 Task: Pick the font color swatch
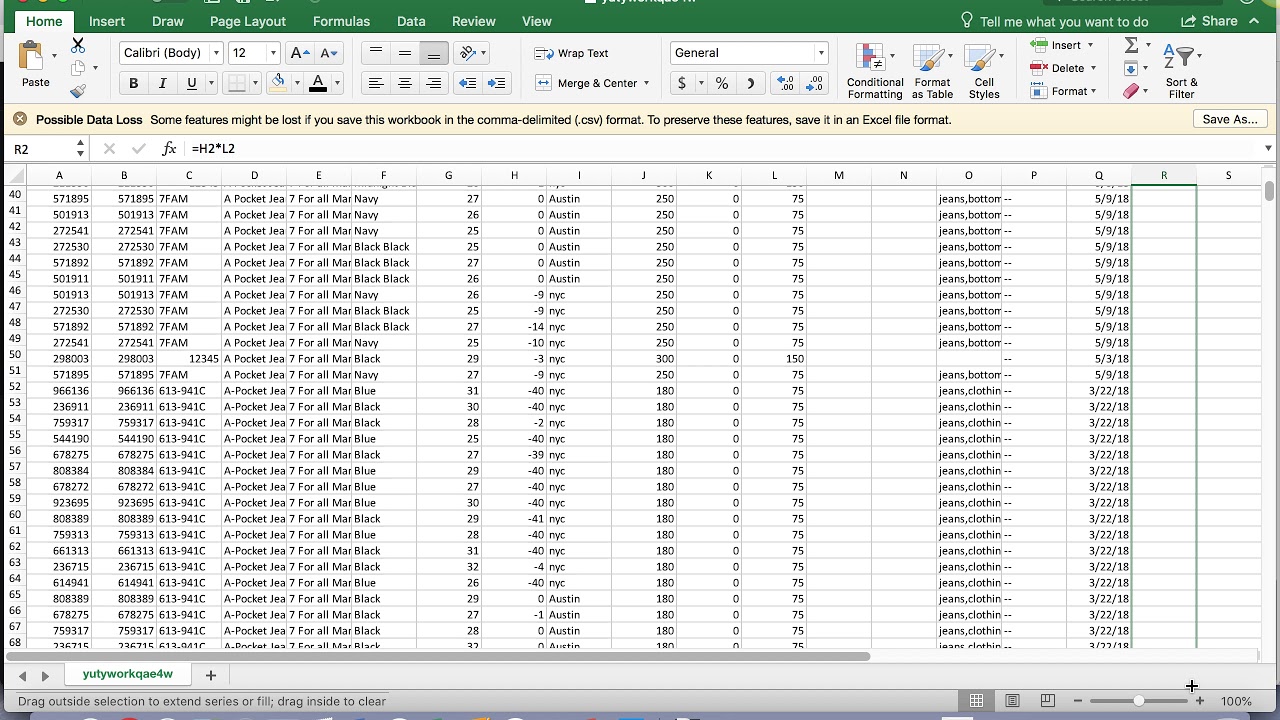click(x=318, y=83)
